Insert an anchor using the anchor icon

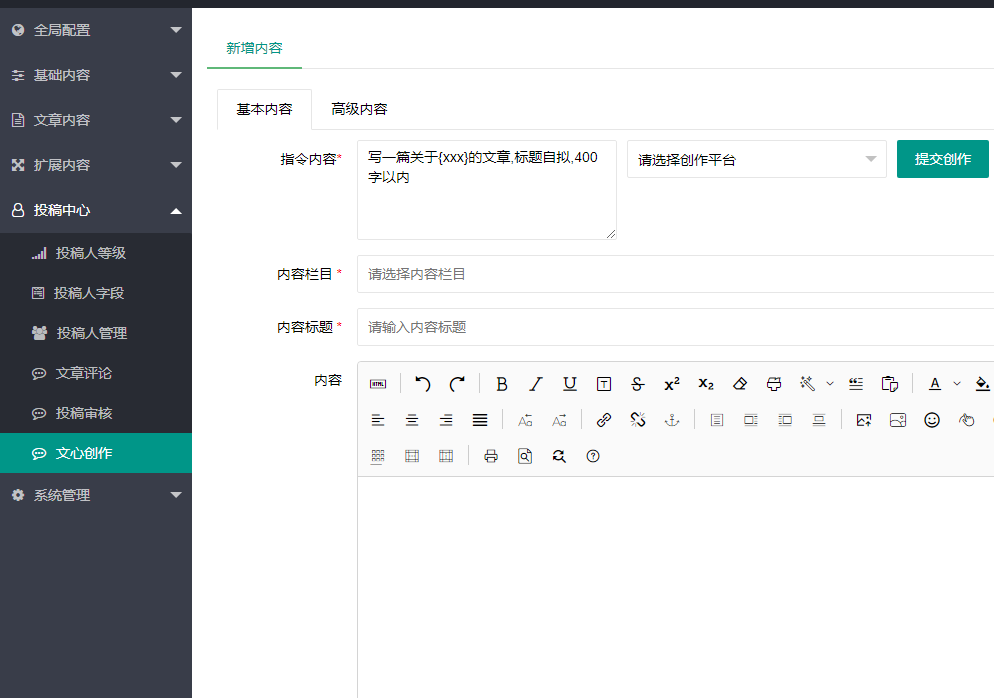click(x=672, y=420)
